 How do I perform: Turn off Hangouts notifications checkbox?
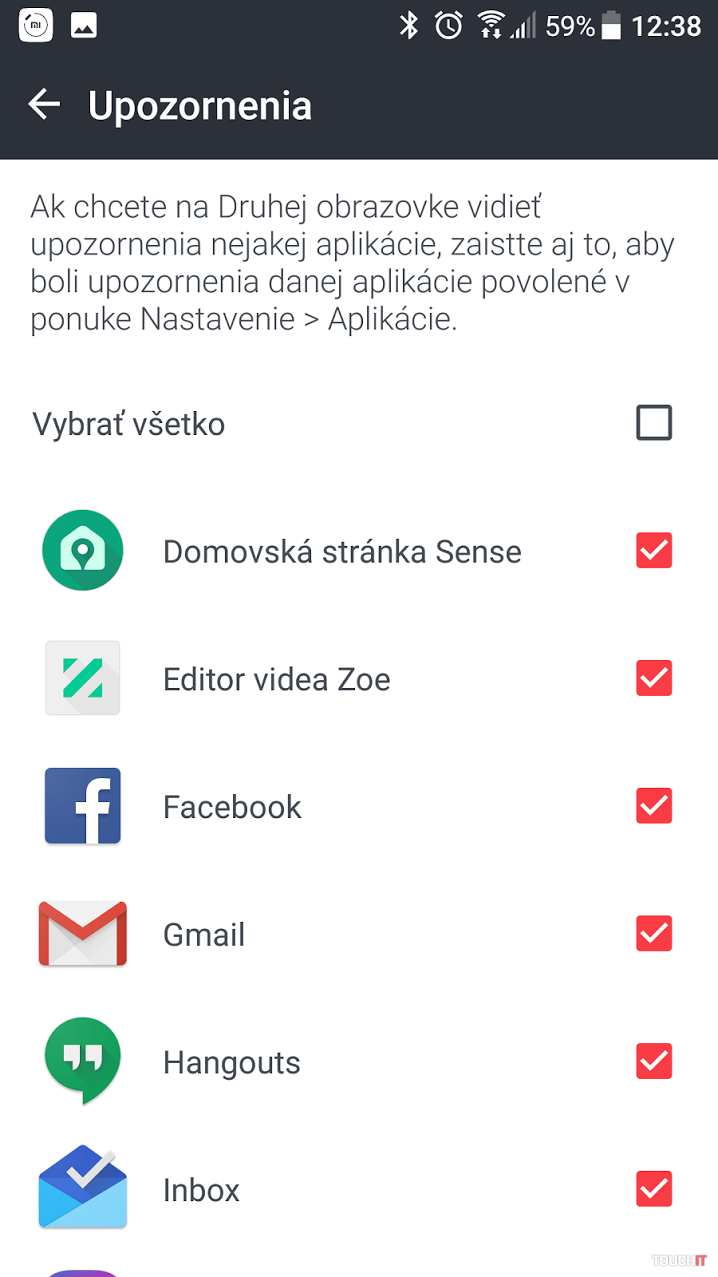point(654,1061)
